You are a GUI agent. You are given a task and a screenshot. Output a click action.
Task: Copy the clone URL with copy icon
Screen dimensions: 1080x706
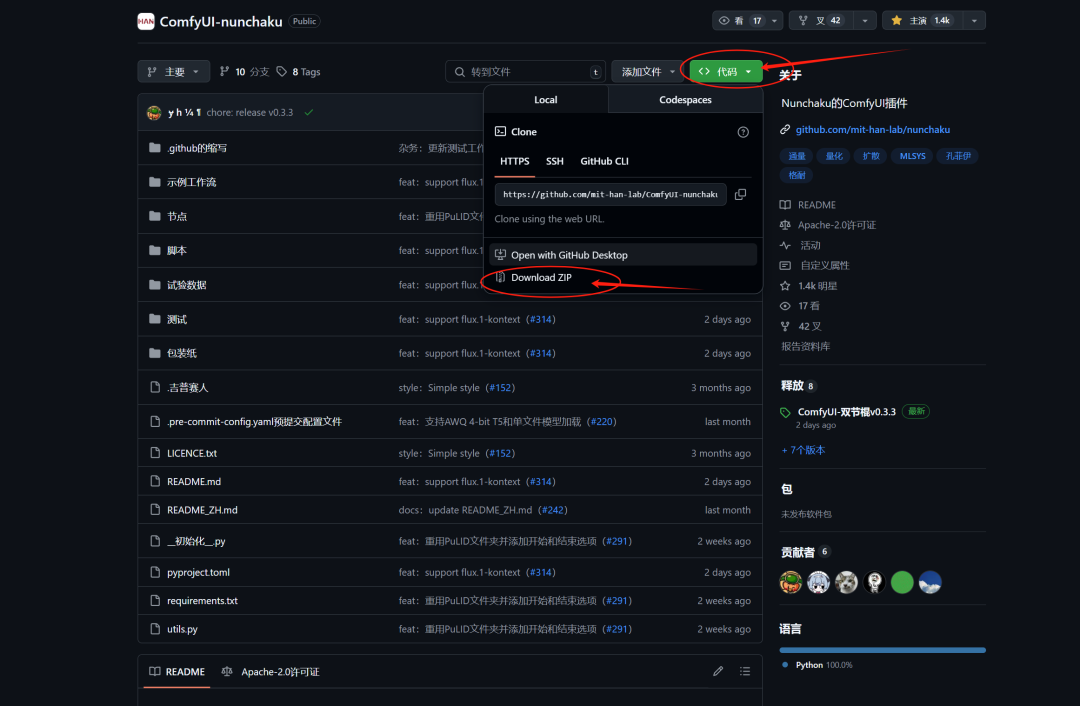point(740,195)
